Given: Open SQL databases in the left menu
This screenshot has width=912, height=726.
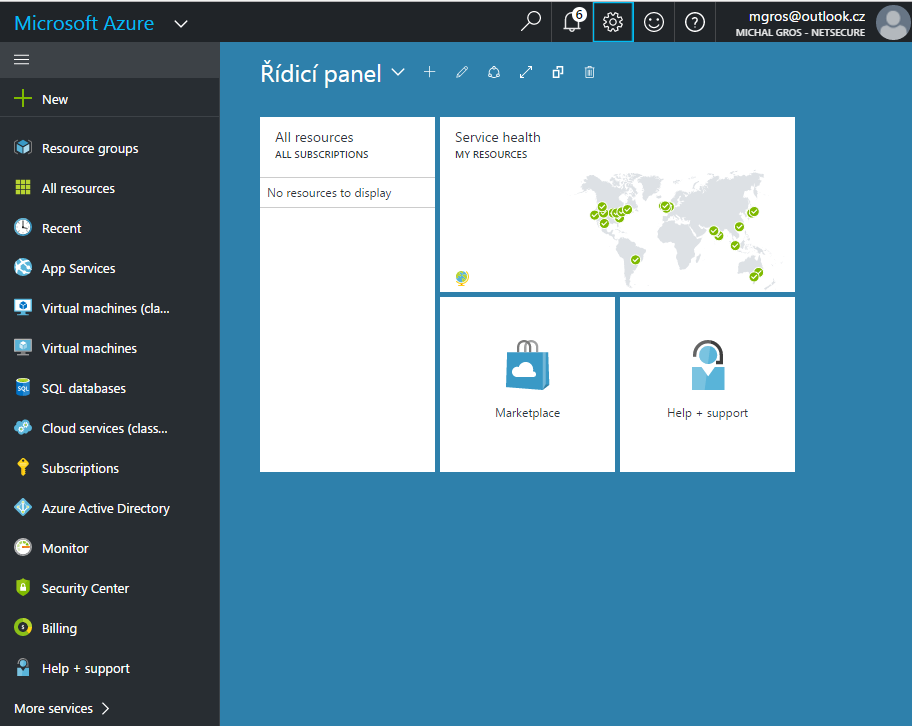Looking at the screenshot, I should [85, 388].
